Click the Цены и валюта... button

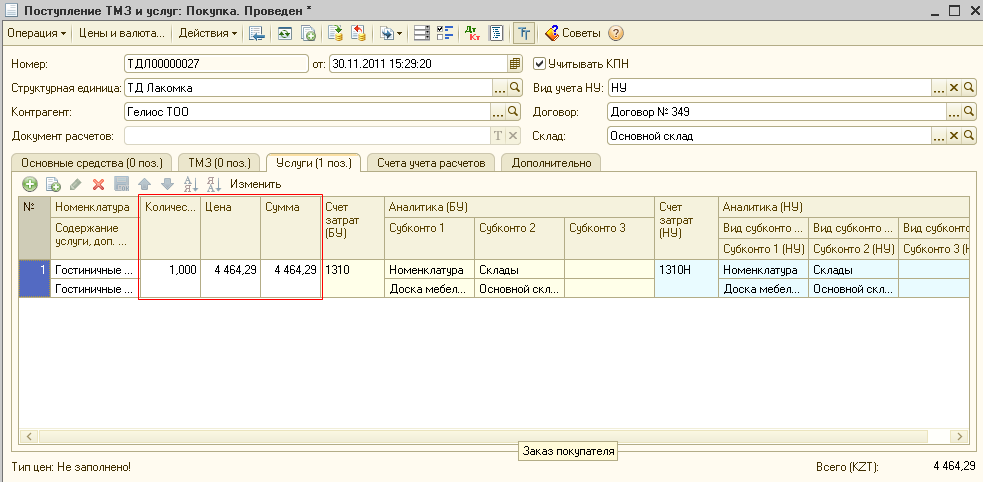point(123,33)
